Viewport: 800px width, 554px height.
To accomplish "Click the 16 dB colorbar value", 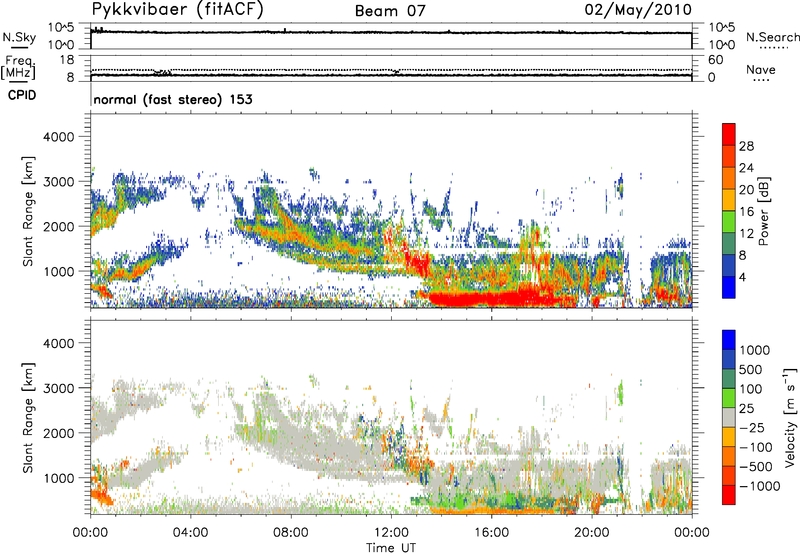I will pos(746,212).
